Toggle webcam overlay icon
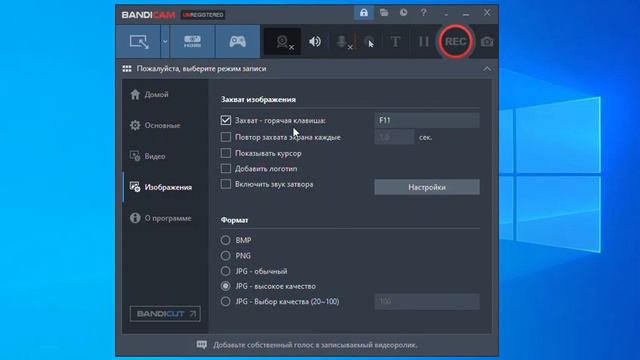640x360 pixels. tap(282, 42)
